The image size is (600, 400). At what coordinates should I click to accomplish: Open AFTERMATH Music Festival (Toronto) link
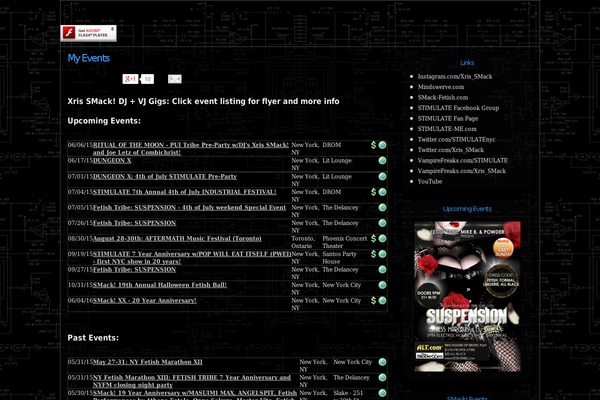[x=177, y=238]
